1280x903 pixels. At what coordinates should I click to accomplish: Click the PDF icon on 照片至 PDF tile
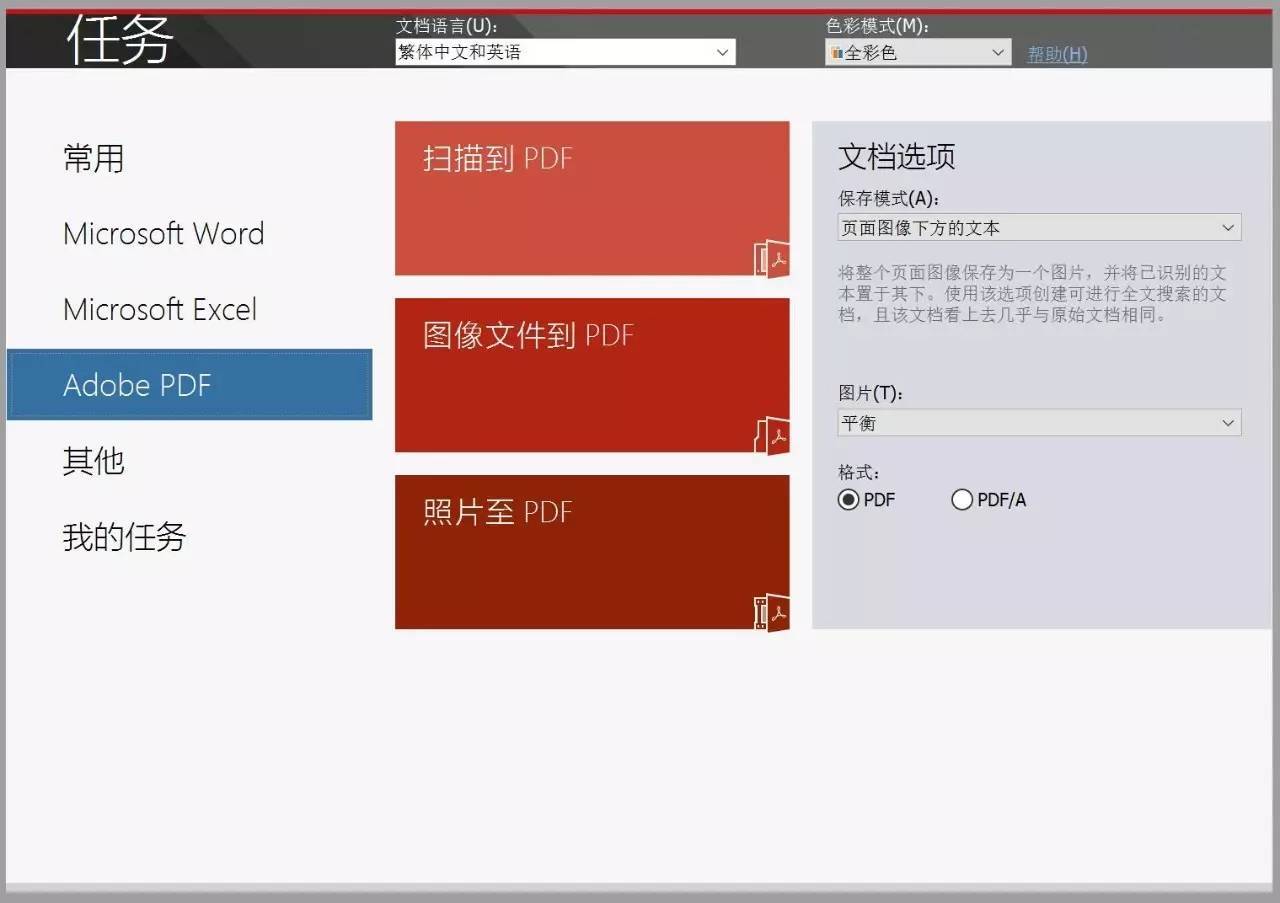click(771, 612)
